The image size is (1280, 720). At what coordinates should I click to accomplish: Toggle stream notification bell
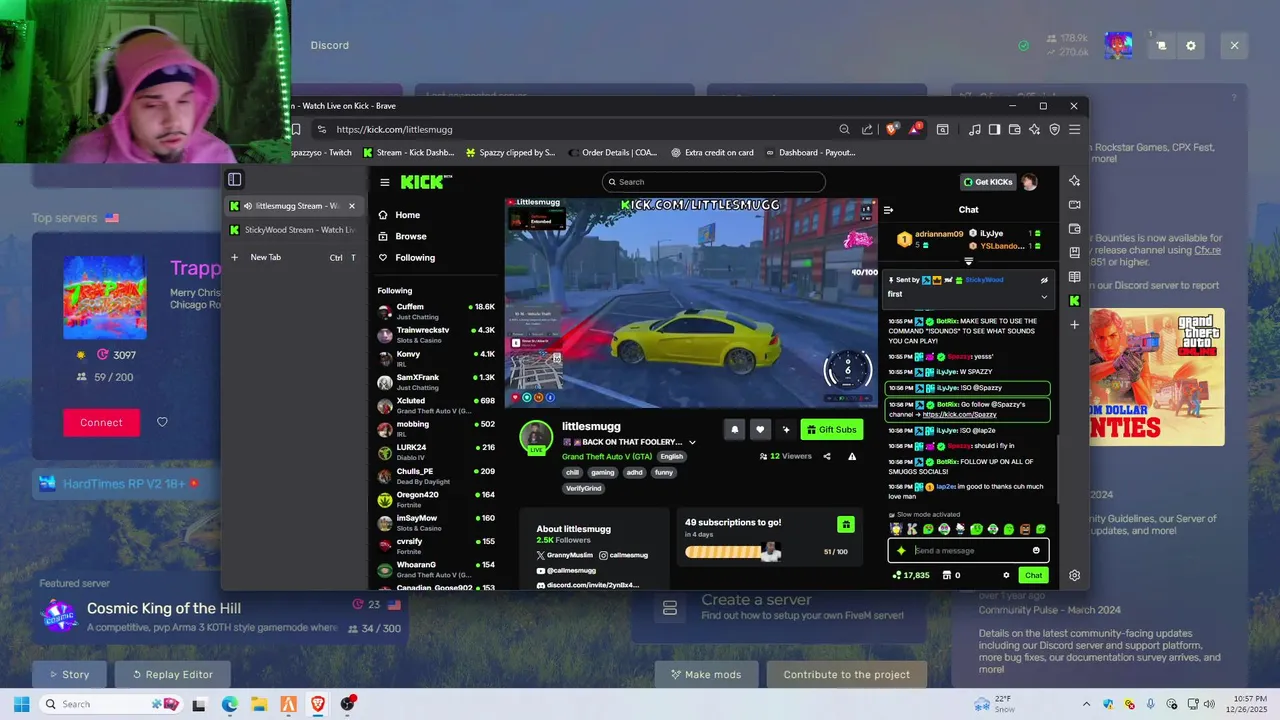[x=735, y=429]
